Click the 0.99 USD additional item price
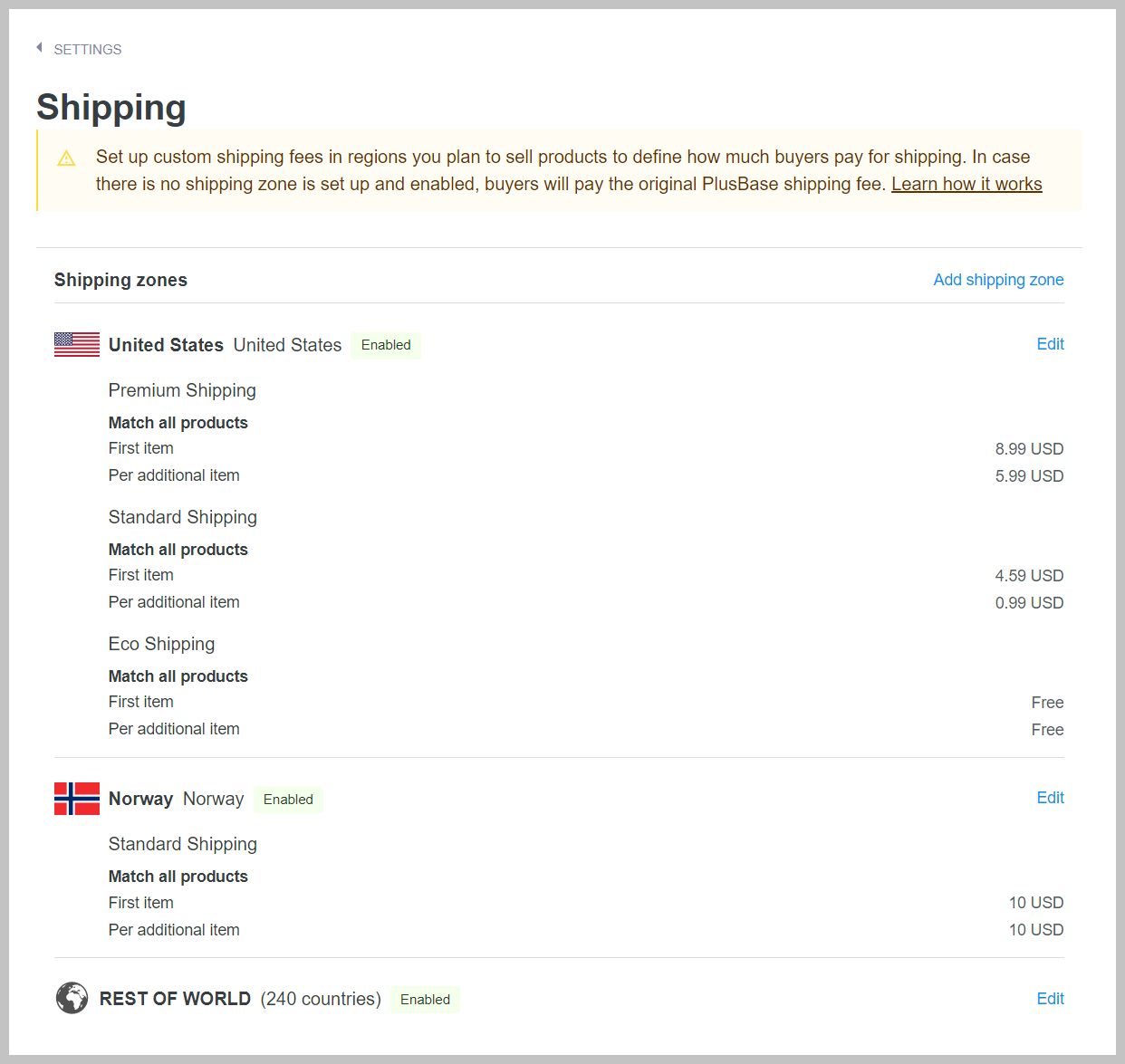 pos(1029,603)
